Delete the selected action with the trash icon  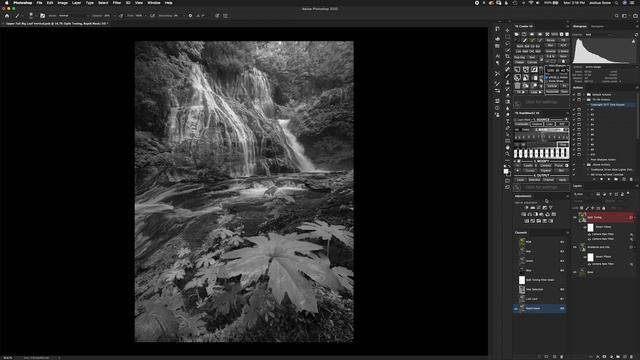[631, 179]
